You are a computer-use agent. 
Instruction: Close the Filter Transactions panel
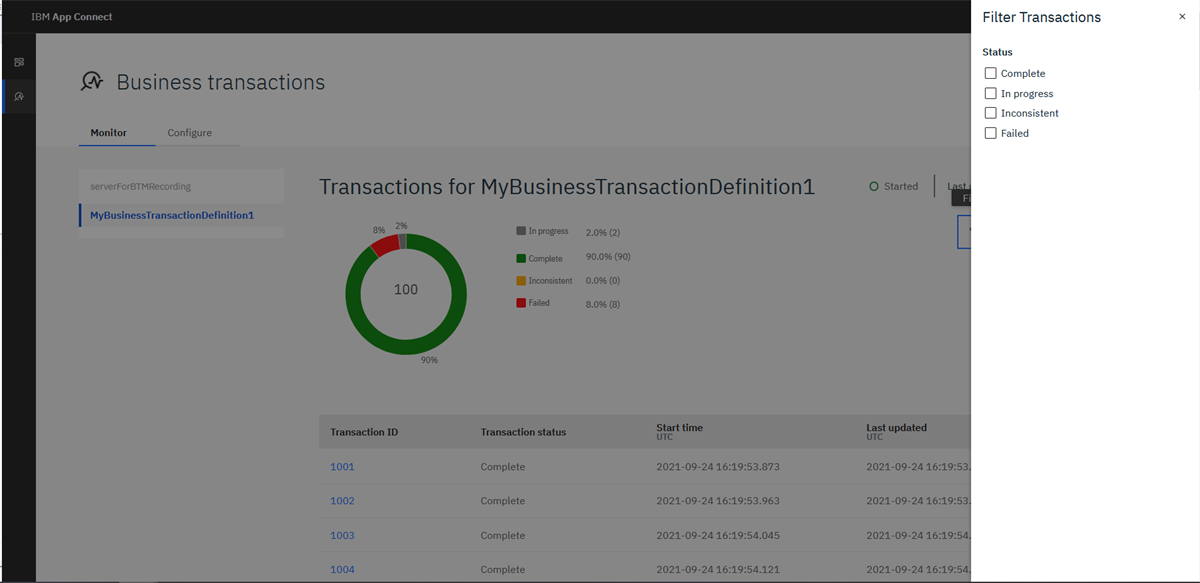coord(1182,16)
